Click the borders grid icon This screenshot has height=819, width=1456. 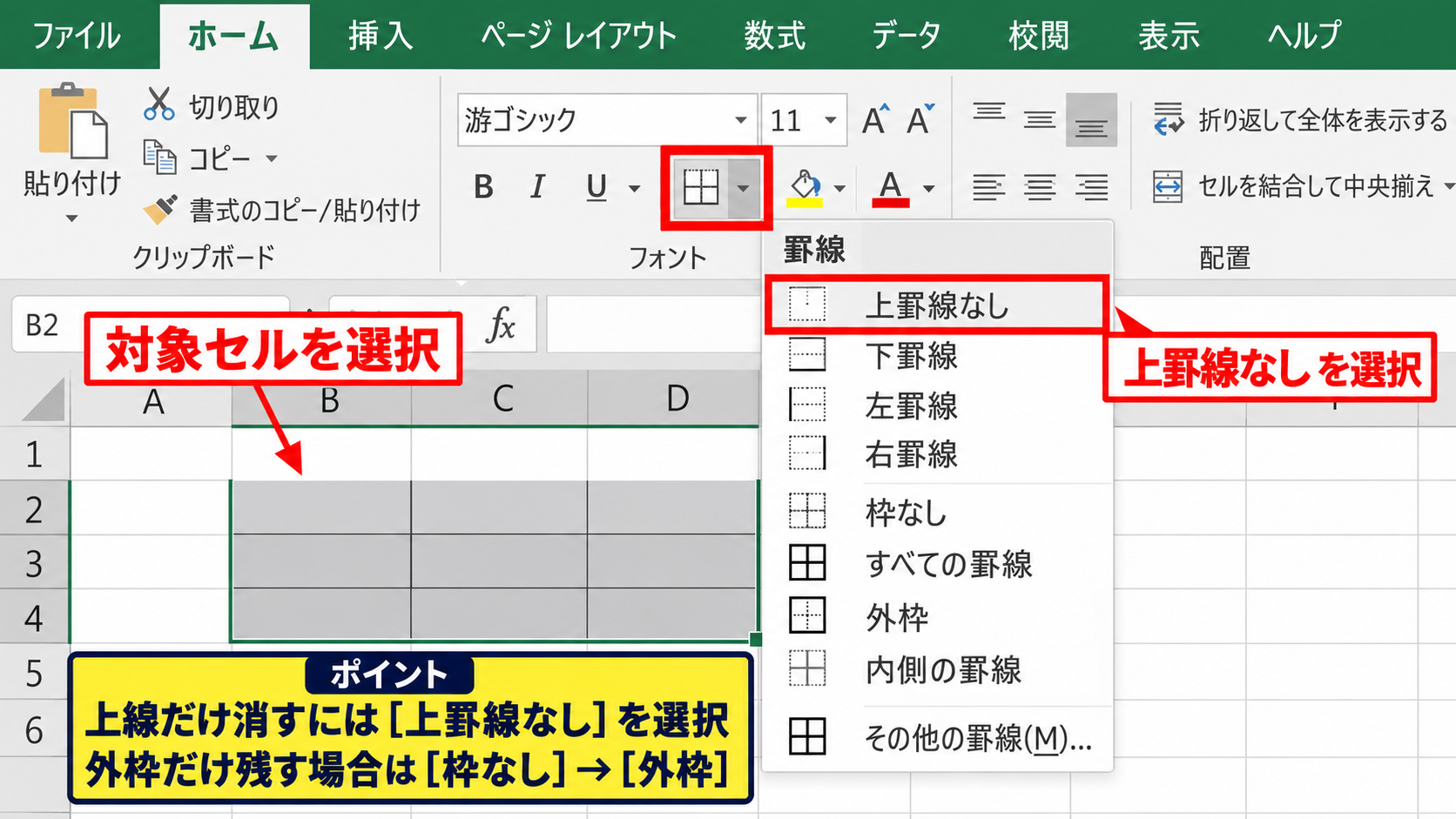pyautogui.click(x=701, y=187)
